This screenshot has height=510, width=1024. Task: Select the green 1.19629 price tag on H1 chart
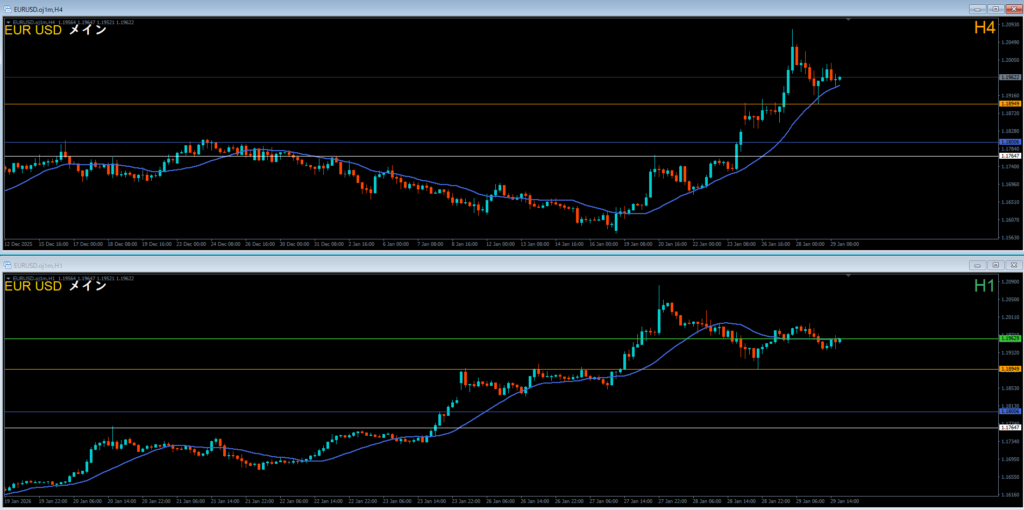[1010, 339]
